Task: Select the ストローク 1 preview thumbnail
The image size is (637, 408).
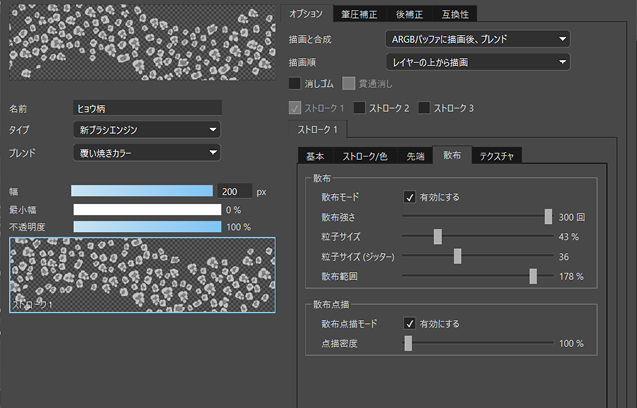Action: click(141, 274)
